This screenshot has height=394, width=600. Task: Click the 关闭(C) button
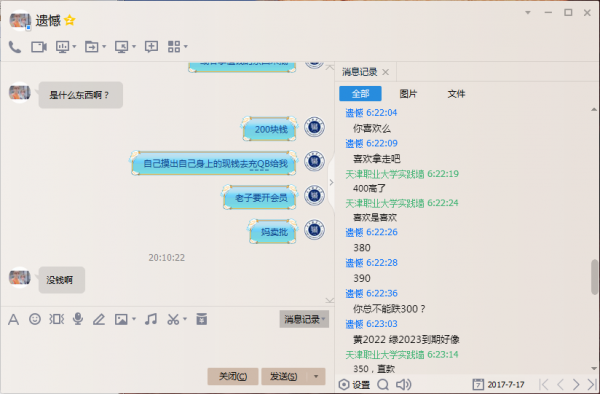(233, 376)
